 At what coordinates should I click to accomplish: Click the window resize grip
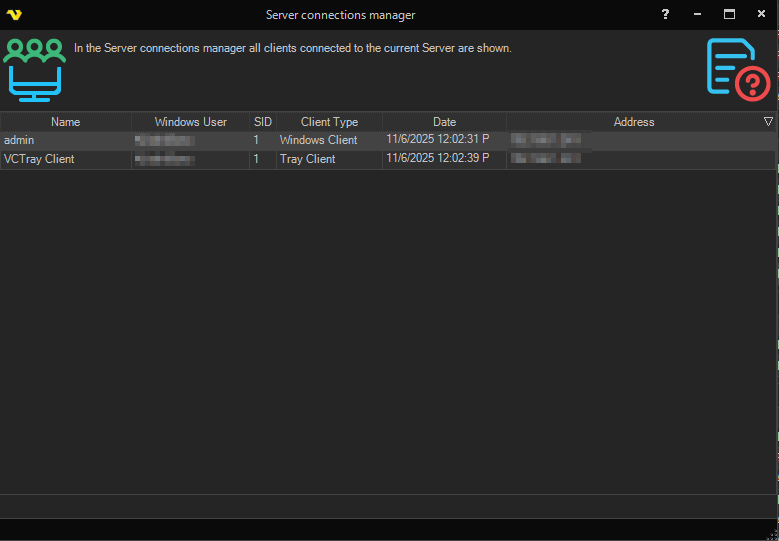click(x=771, y=534)
